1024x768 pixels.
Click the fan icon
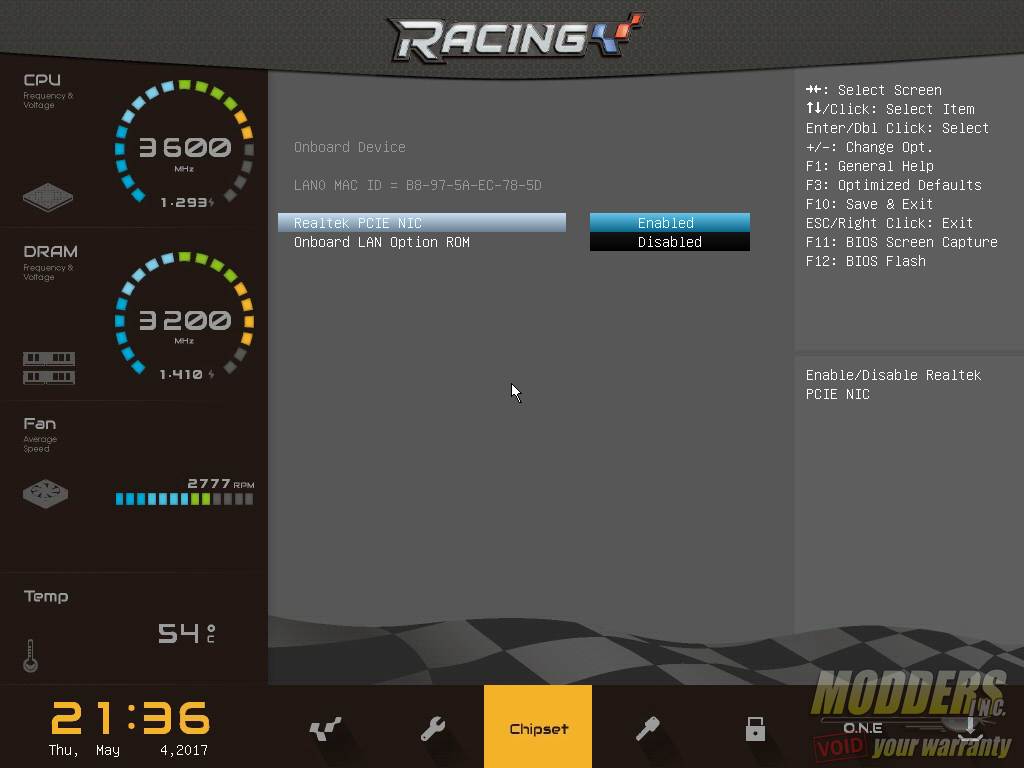[45, 494]
